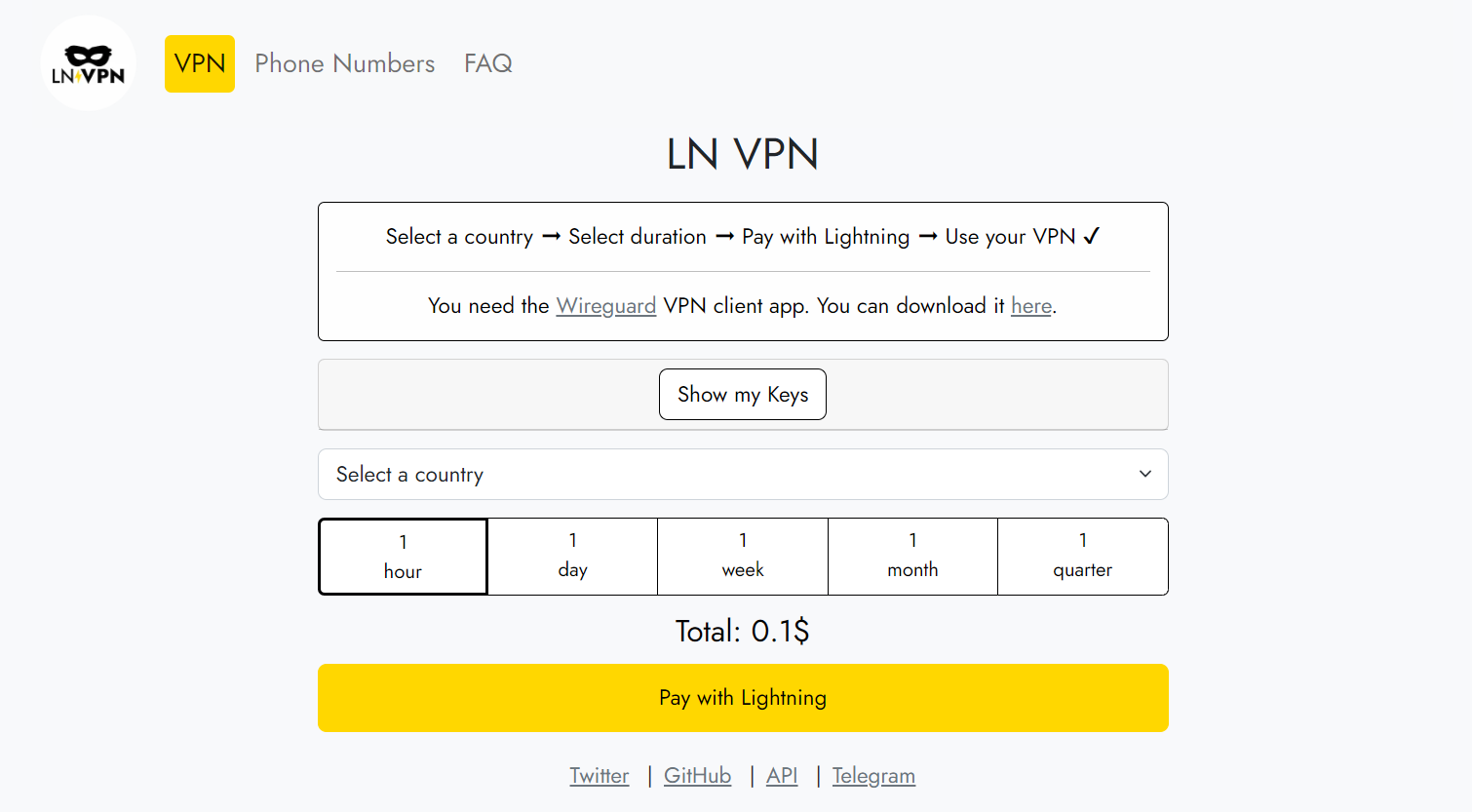The height and width of the screenshot is (812, 1472).
Task: Open the FAQ page
Action: [488, 63]
